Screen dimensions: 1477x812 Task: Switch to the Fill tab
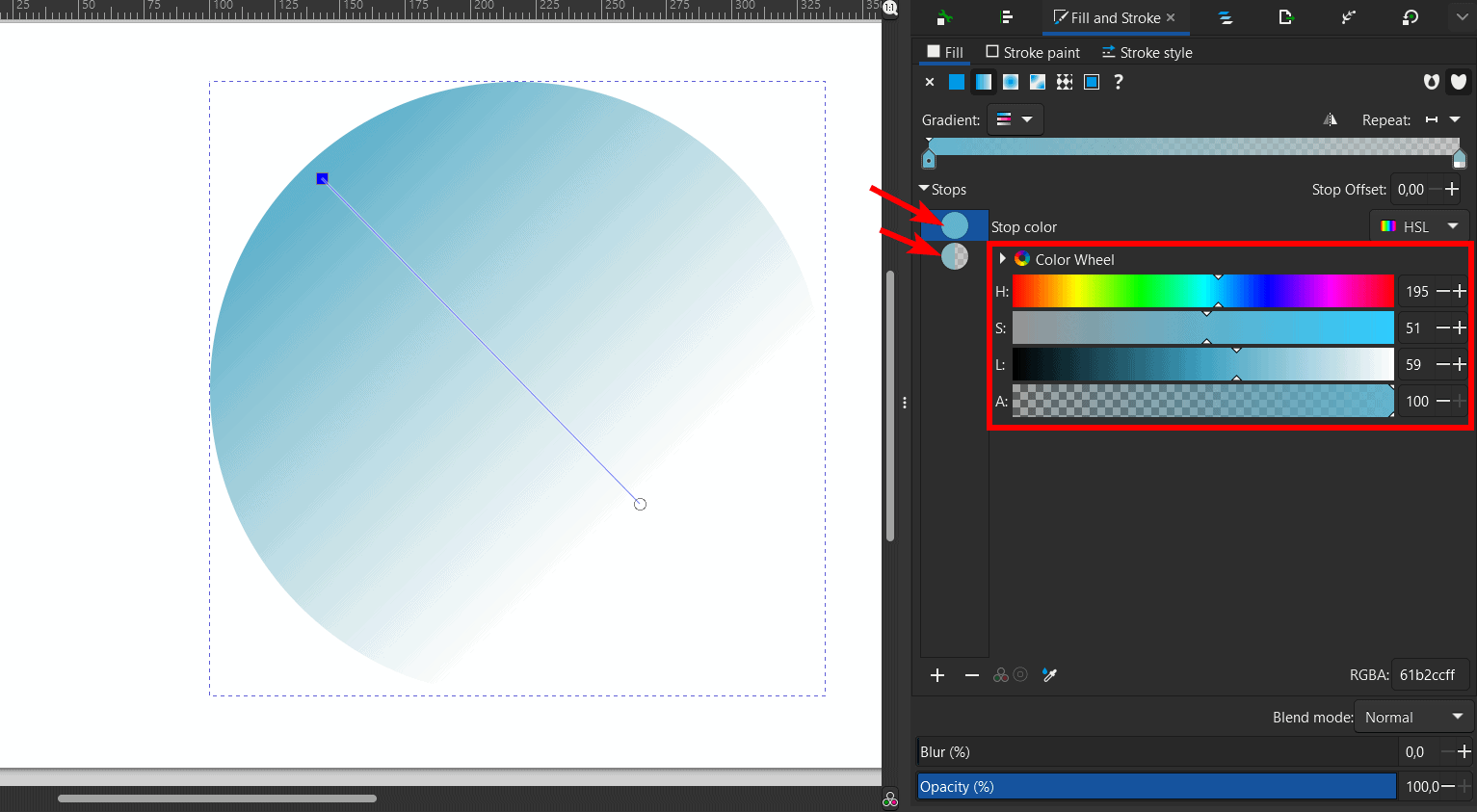point(945,52)
